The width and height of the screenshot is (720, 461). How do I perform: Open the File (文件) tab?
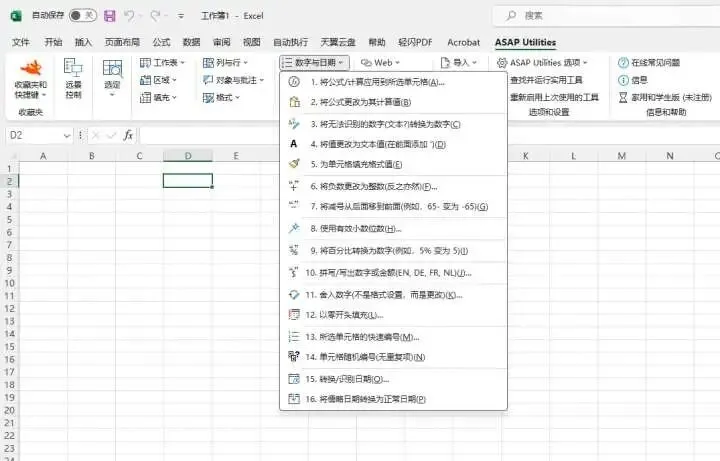[20, 42]
